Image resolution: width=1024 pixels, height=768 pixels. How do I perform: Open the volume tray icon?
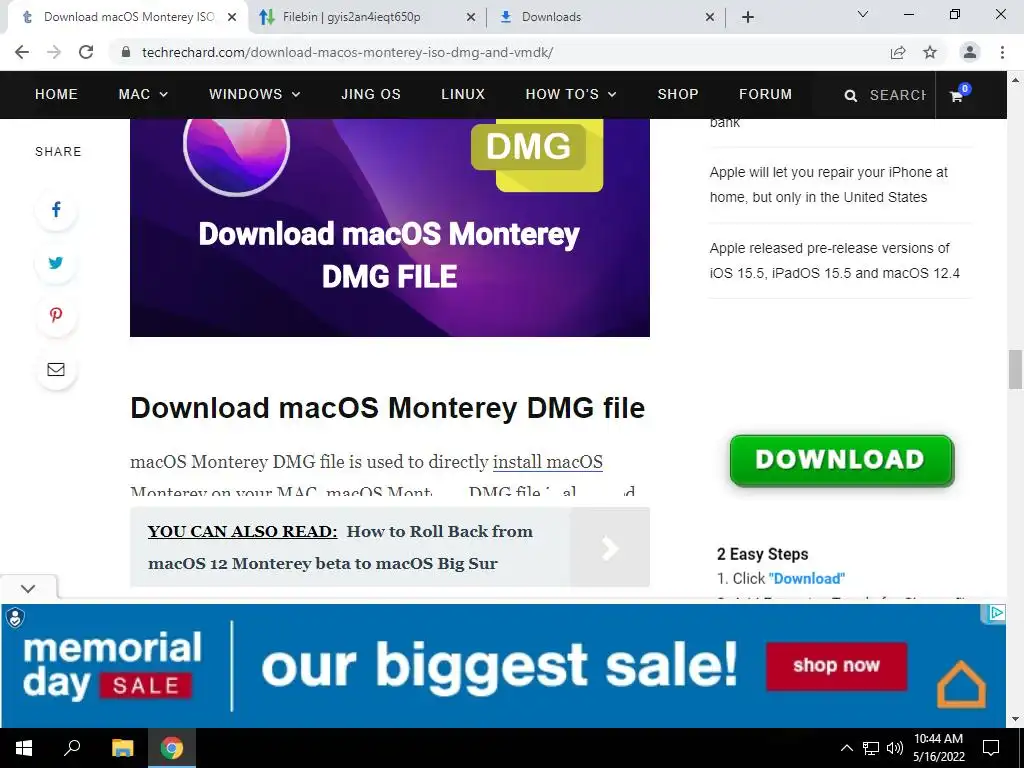[x=895, y=748]
